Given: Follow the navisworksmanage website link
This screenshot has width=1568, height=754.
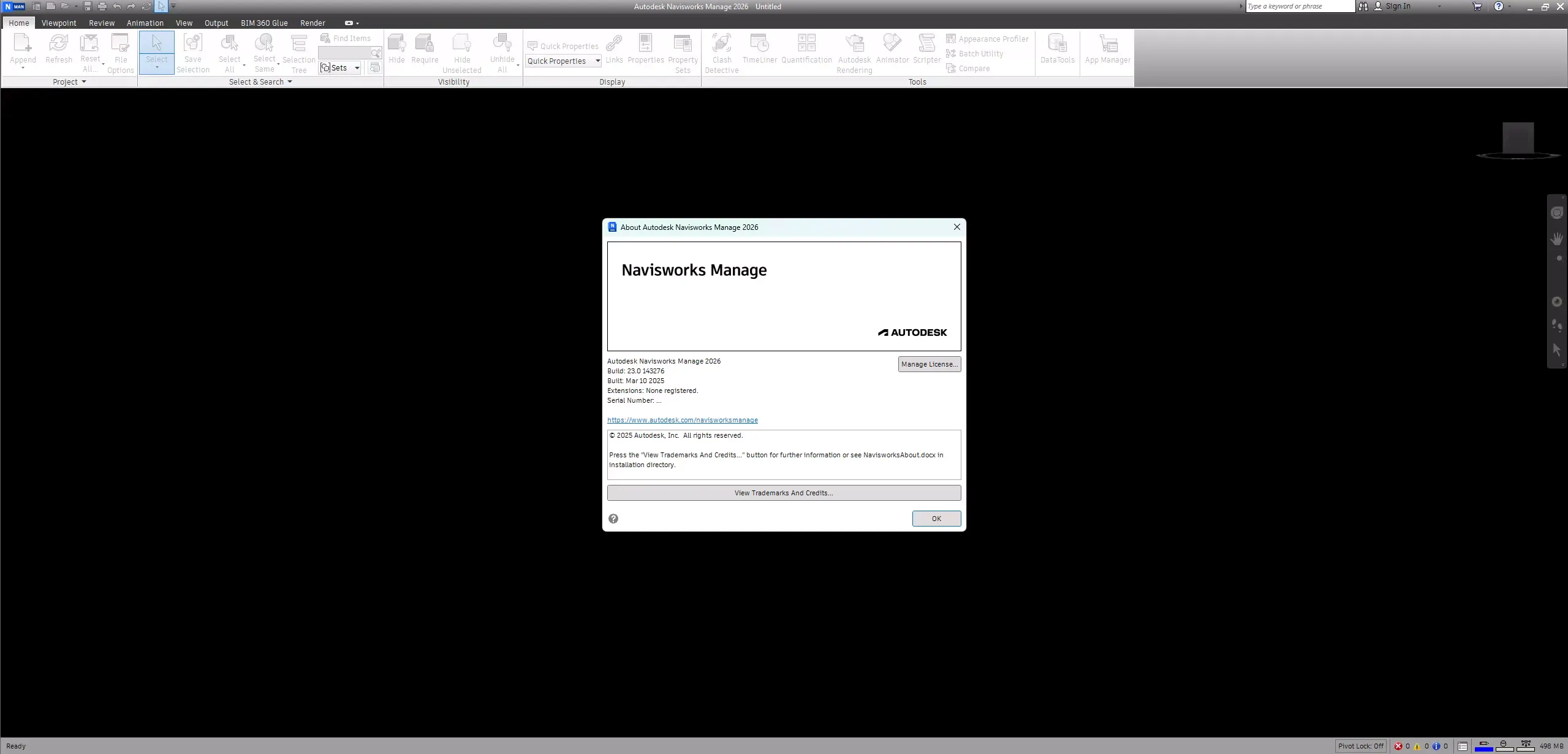Looking at the screenshot, I should [682, 420].
